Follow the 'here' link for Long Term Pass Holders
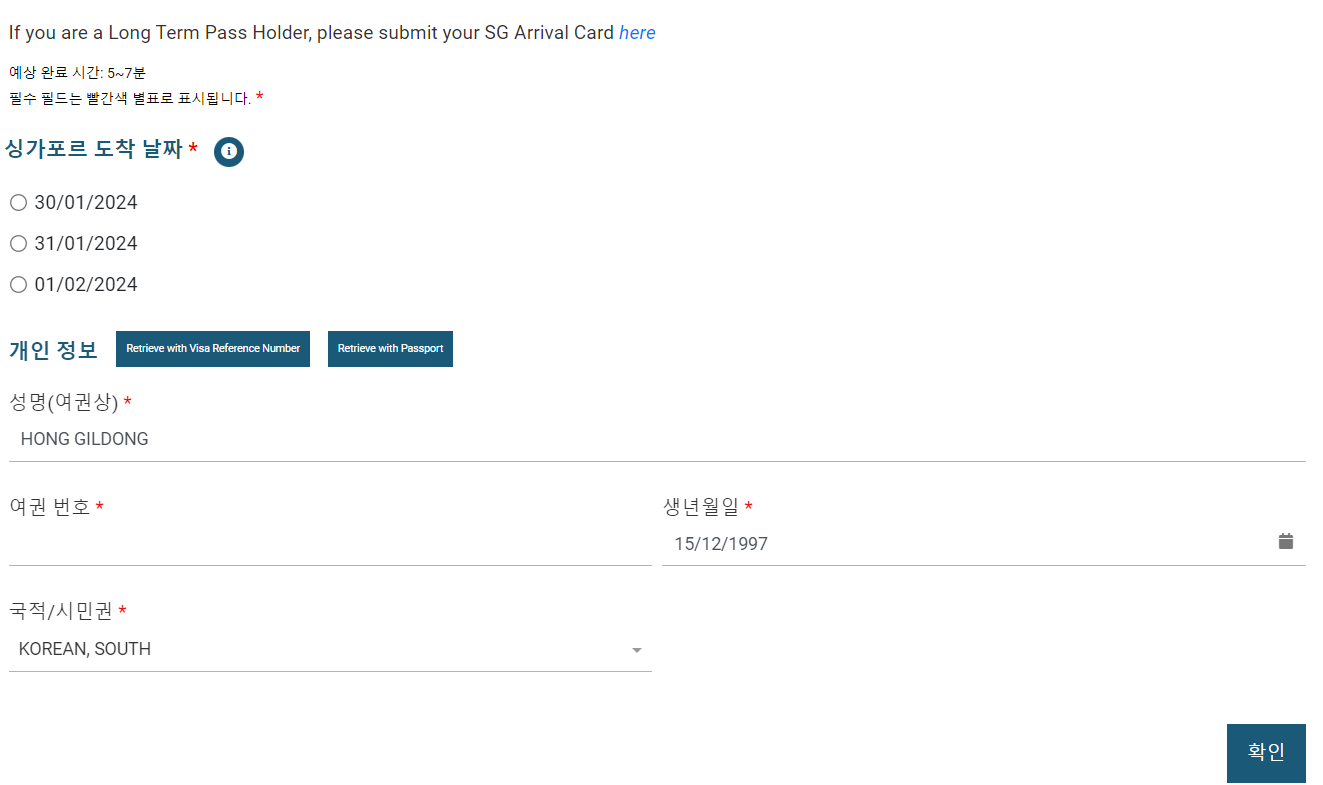This screenshot has width=1323, height=785. tap(637, 32)
